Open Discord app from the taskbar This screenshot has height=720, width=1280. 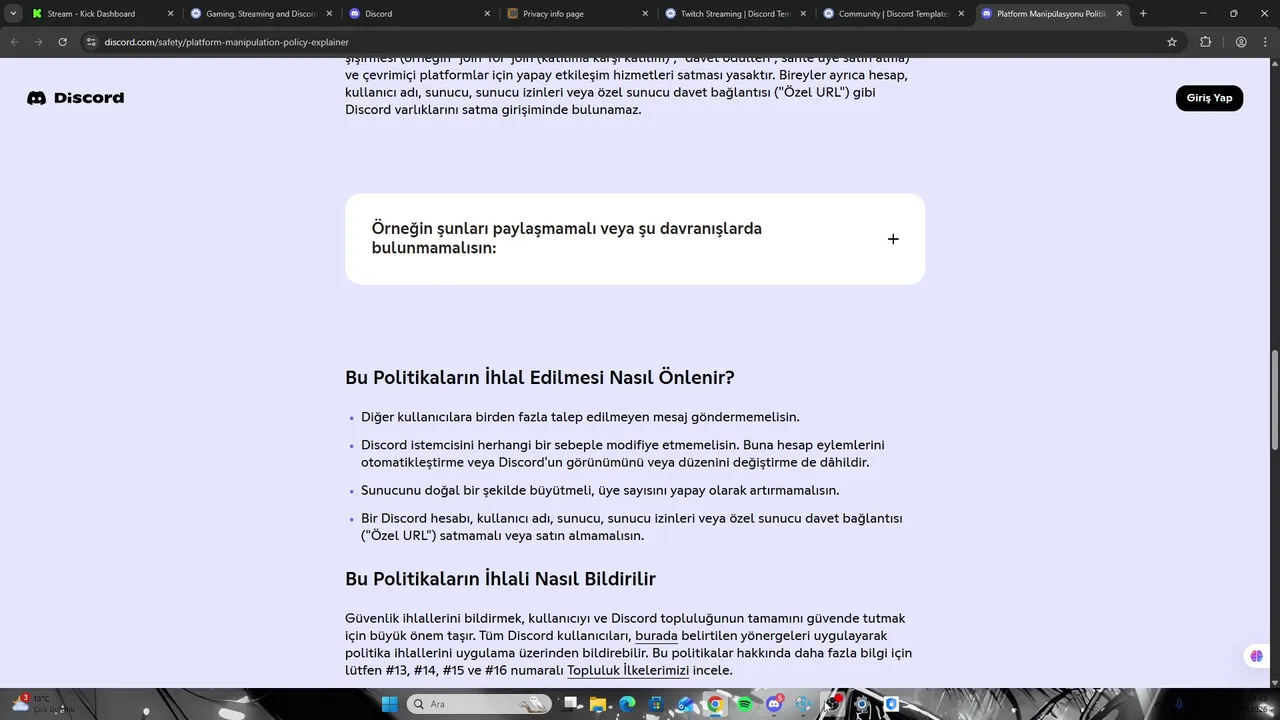[774, 704]
